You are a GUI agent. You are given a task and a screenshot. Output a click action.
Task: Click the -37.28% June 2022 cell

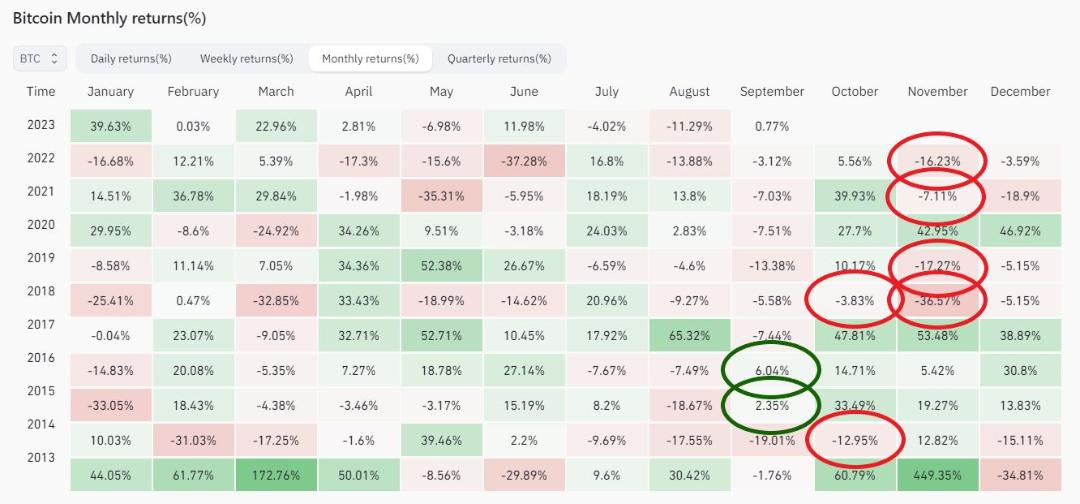click(523, 162)
